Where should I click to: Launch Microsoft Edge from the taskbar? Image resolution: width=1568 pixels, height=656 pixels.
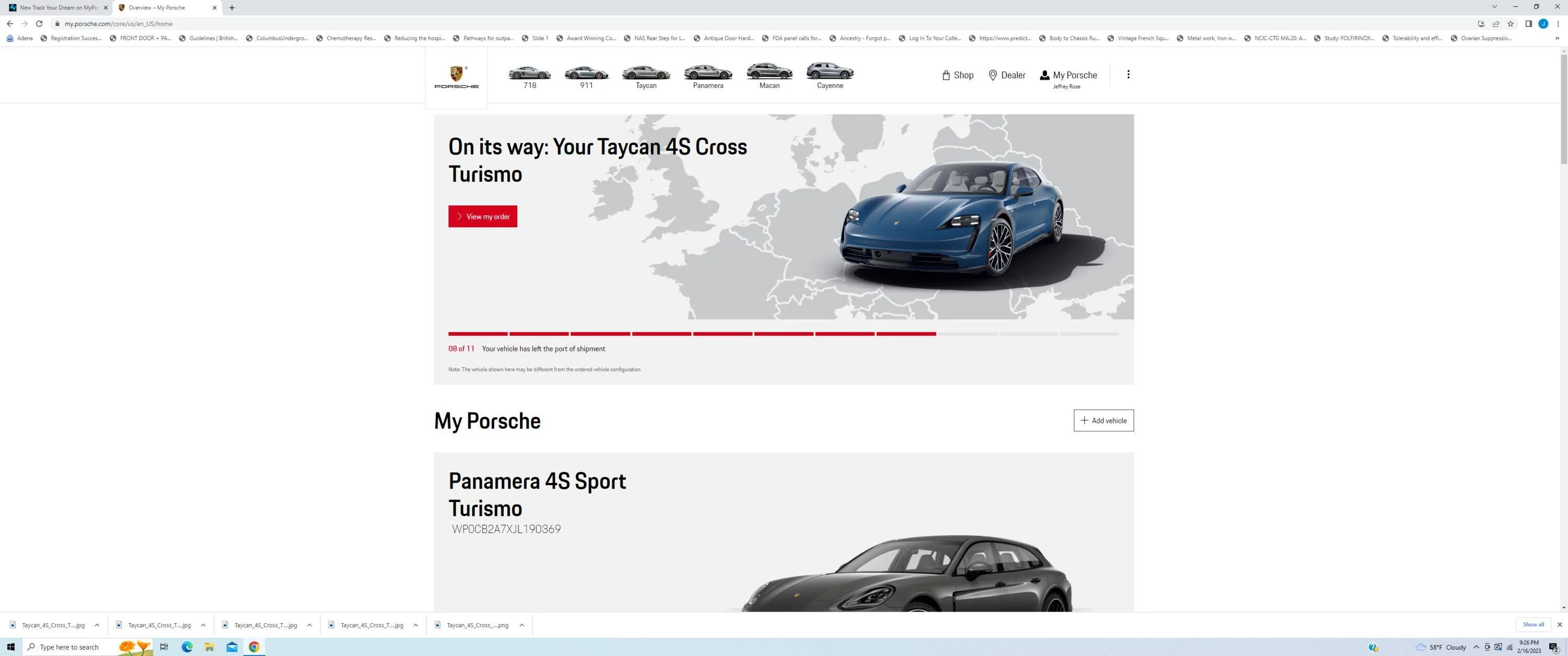tap(187, 647)
